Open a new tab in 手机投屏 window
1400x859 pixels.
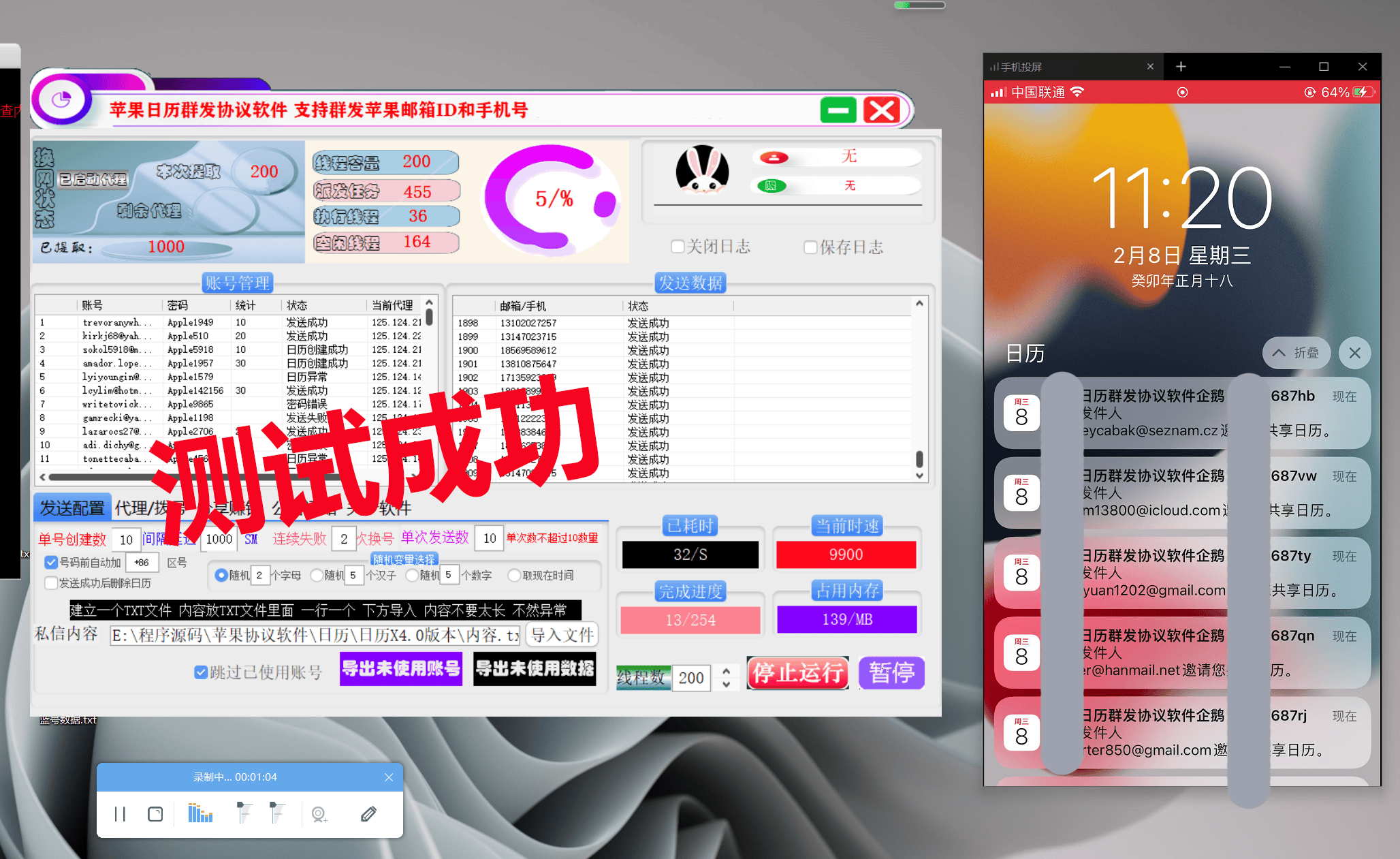click(x=1181, y=66)
